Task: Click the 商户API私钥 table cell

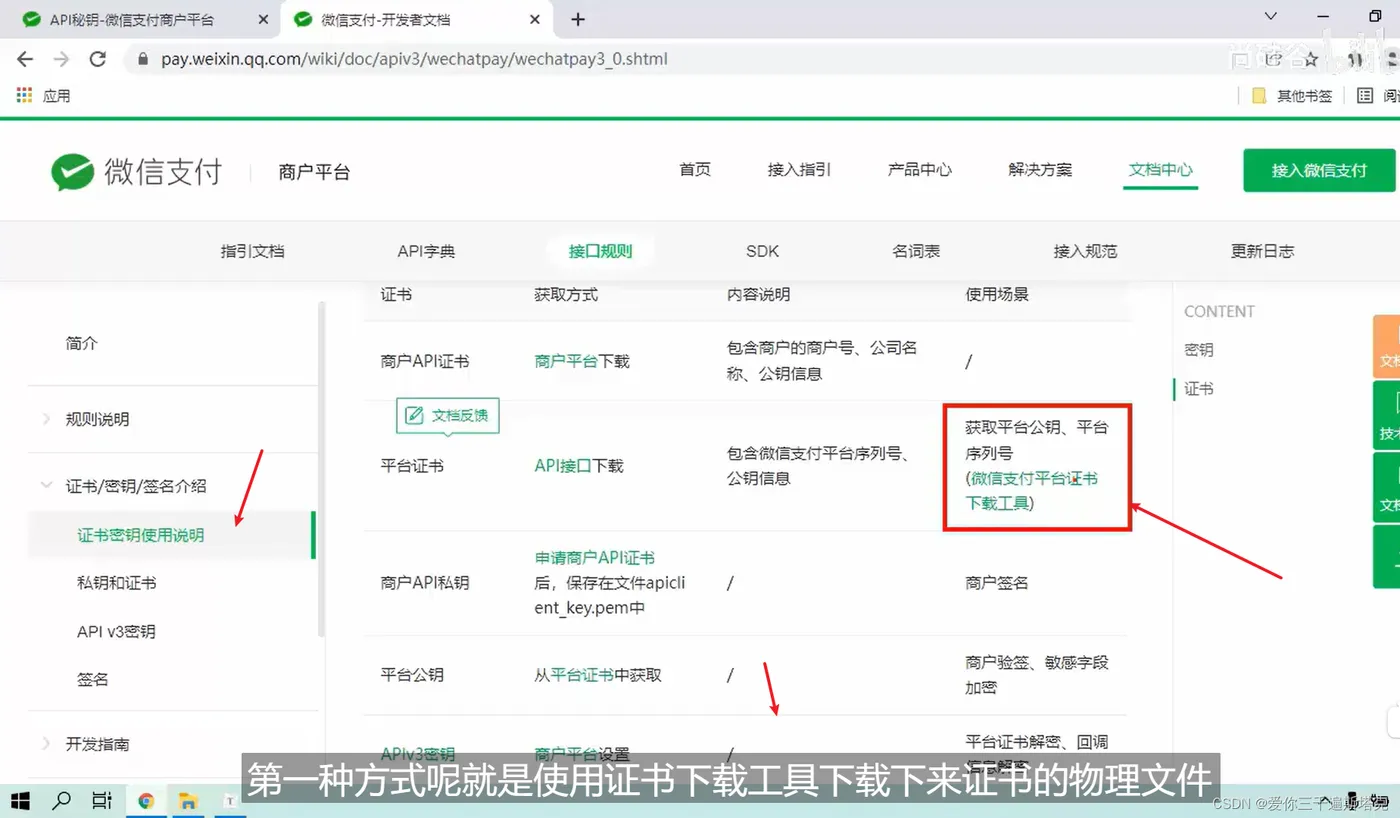Action: pos(425,583)
